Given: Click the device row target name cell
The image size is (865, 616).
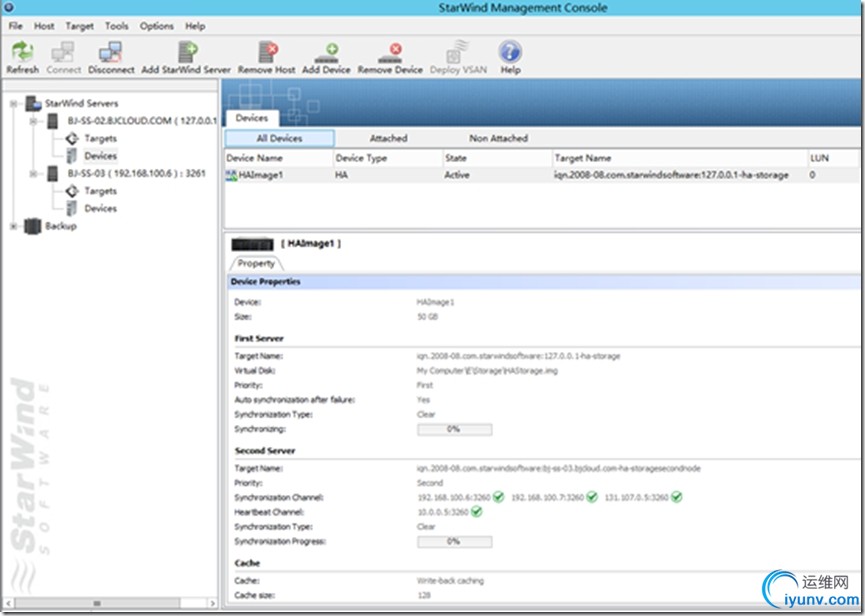Looking at the screenshot, I should pos(671,175).
